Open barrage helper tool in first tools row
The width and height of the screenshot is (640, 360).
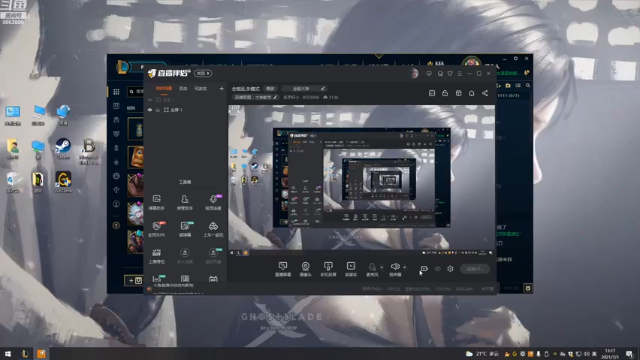pyautogui.click(x=156, y=202)
